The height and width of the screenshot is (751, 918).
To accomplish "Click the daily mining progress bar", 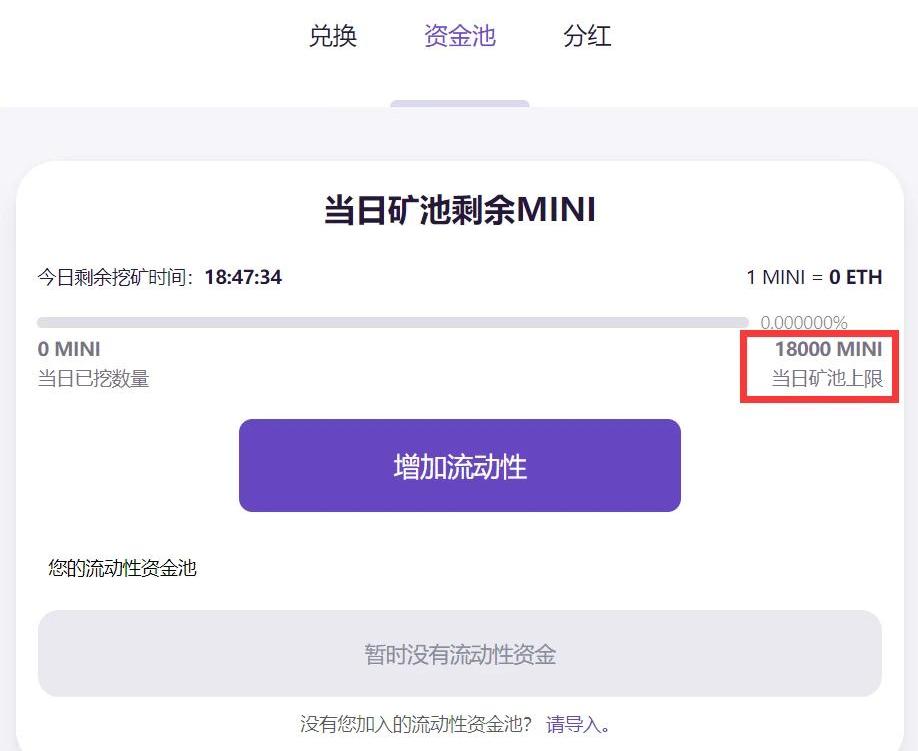I will 392,323.
